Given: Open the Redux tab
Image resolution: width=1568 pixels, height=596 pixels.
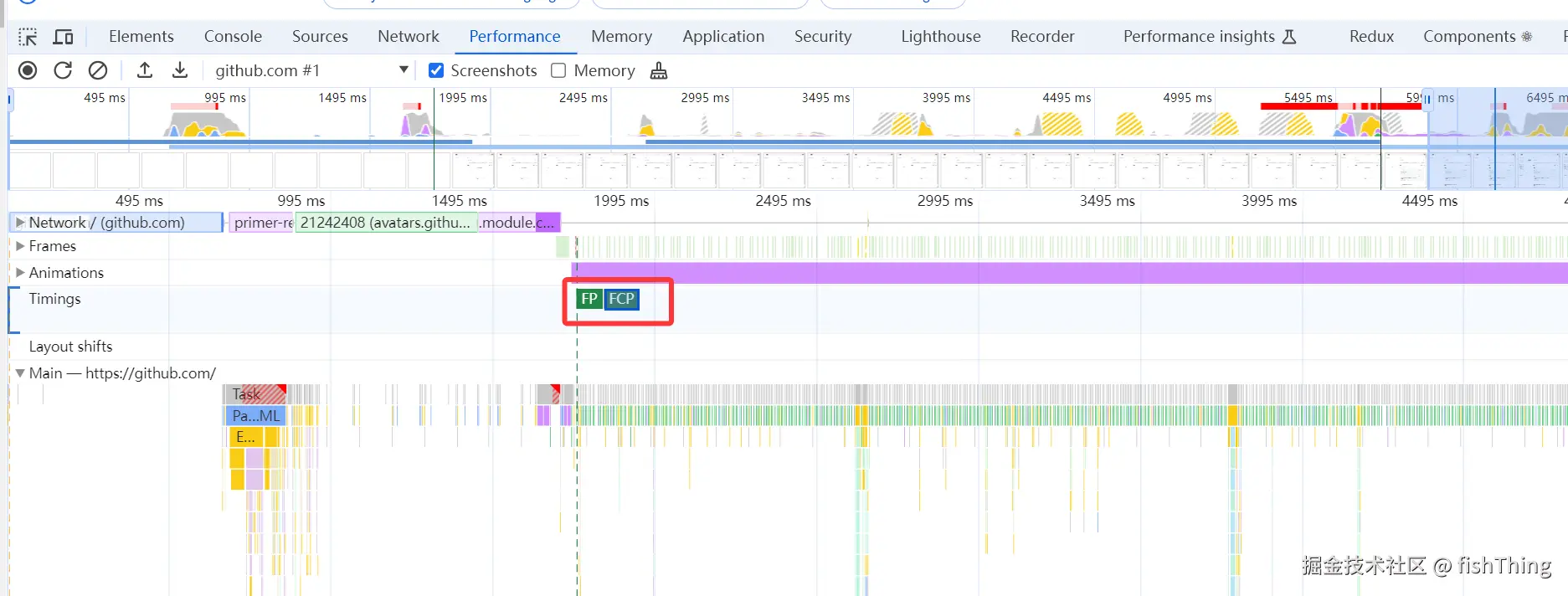Looking at the screenshot, I should [1371, 37].
